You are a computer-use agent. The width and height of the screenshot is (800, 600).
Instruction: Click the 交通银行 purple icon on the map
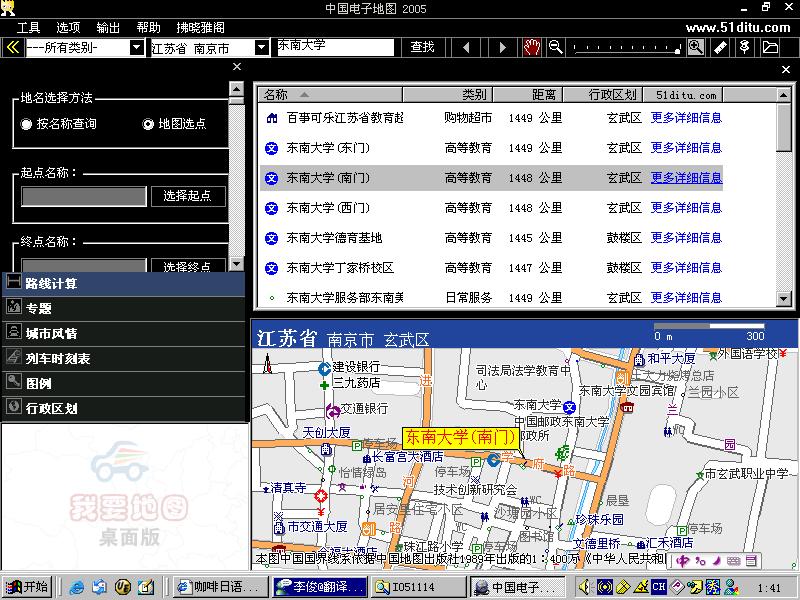333,410
